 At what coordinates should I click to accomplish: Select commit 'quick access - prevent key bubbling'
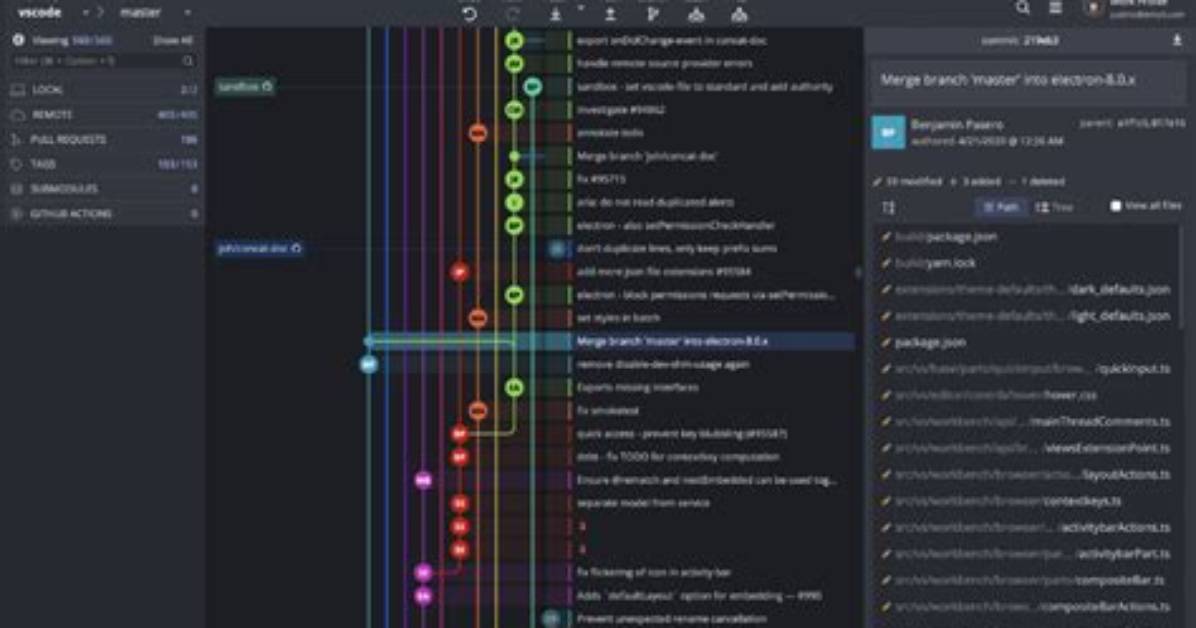click(x=681, y=433)
